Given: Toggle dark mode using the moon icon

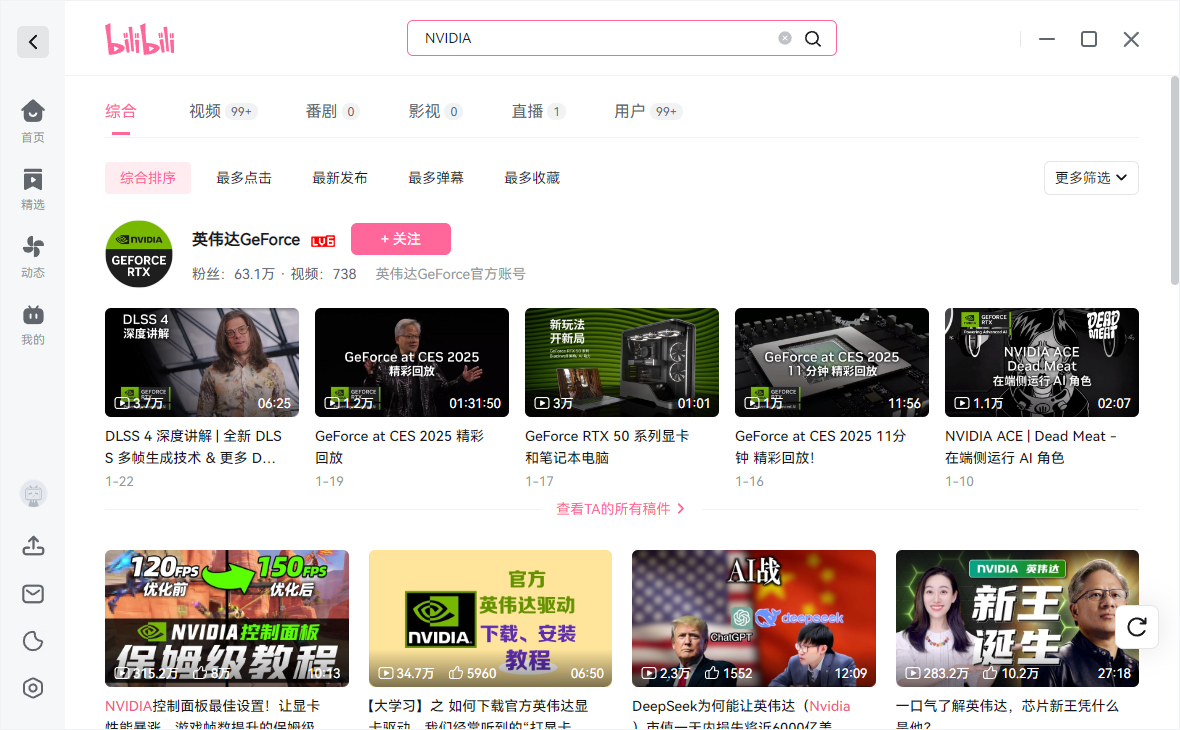Looking at the screenshot, I should click(33, 641).
